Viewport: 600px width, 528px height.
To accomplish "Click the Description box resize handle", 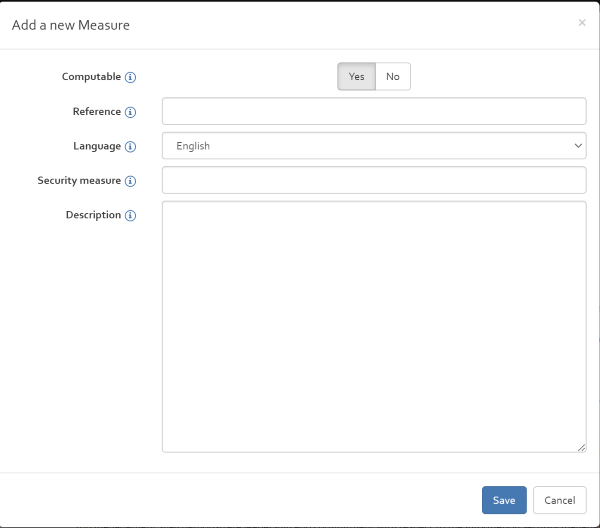I will pos(582,448).
